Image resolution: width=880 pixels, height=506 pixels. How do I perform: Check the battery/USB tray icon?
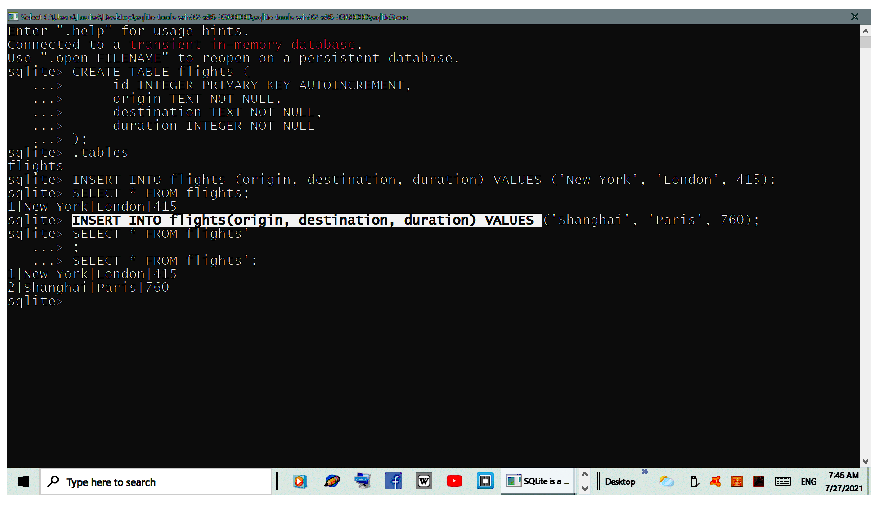pos(694,481)
